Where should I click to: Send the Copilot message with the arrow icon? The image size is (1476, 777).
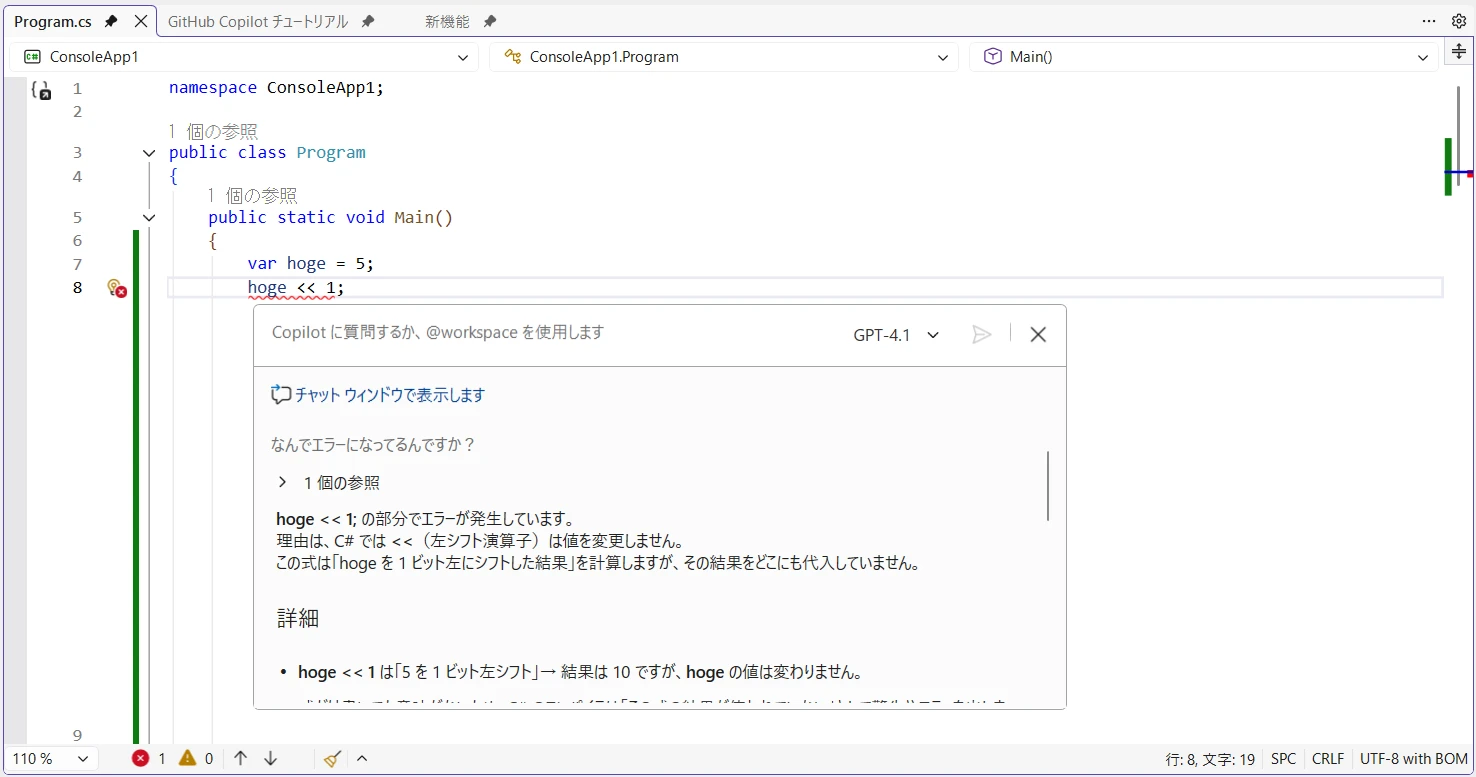click(x=982, y=335)
